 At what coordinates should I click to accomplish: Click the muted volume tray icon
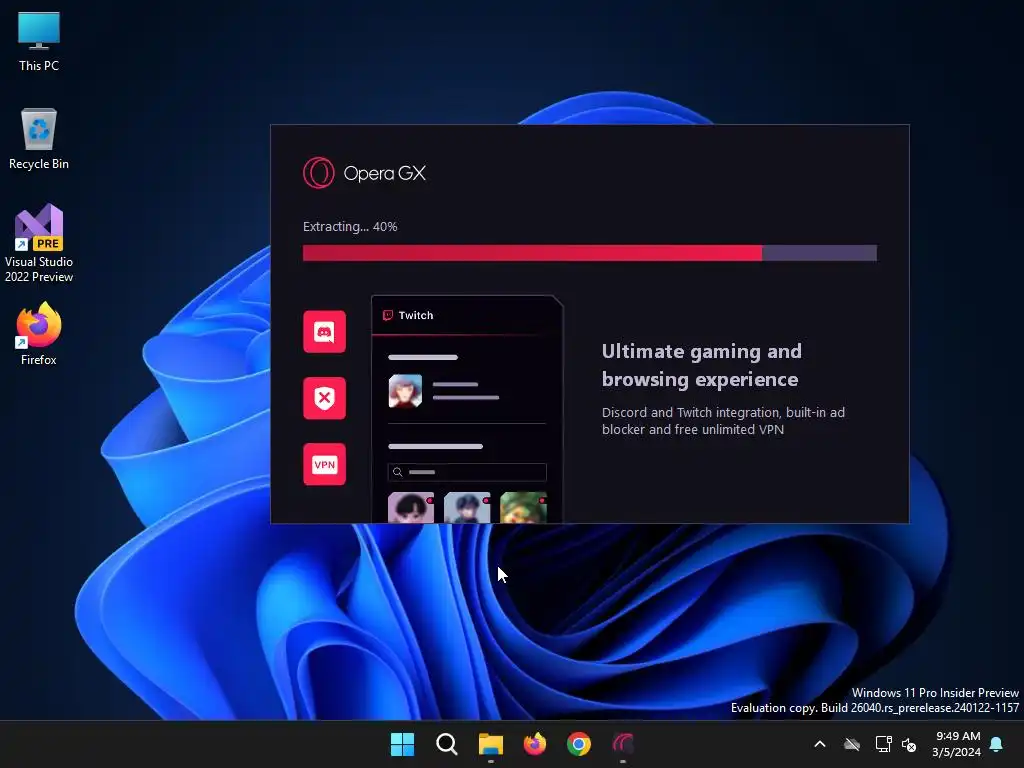[x=909, y=744]
